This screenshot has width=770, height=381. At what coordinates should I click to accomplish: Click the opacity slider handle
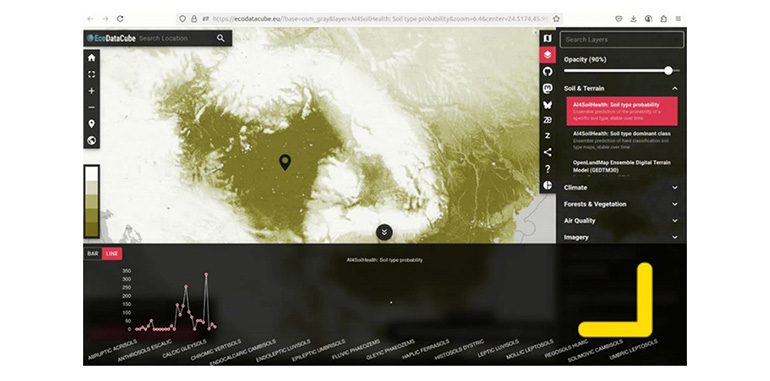[668, 71]
